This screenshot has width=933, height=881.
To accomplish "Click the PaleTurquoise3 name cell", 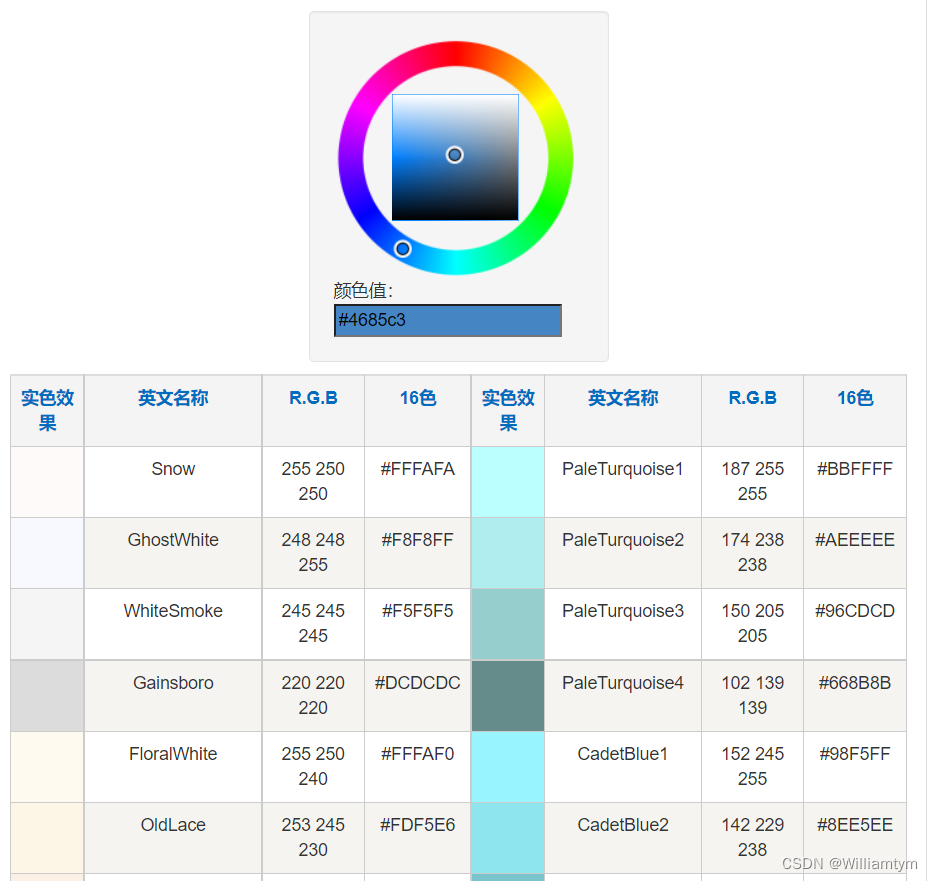I will pos(623,624).
